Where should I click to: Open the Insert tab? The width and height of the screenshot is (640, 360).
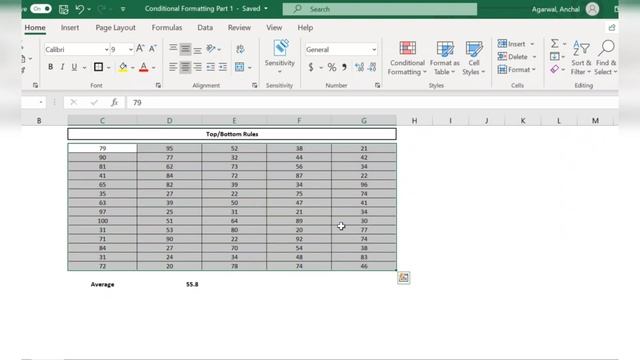(70, 28)
